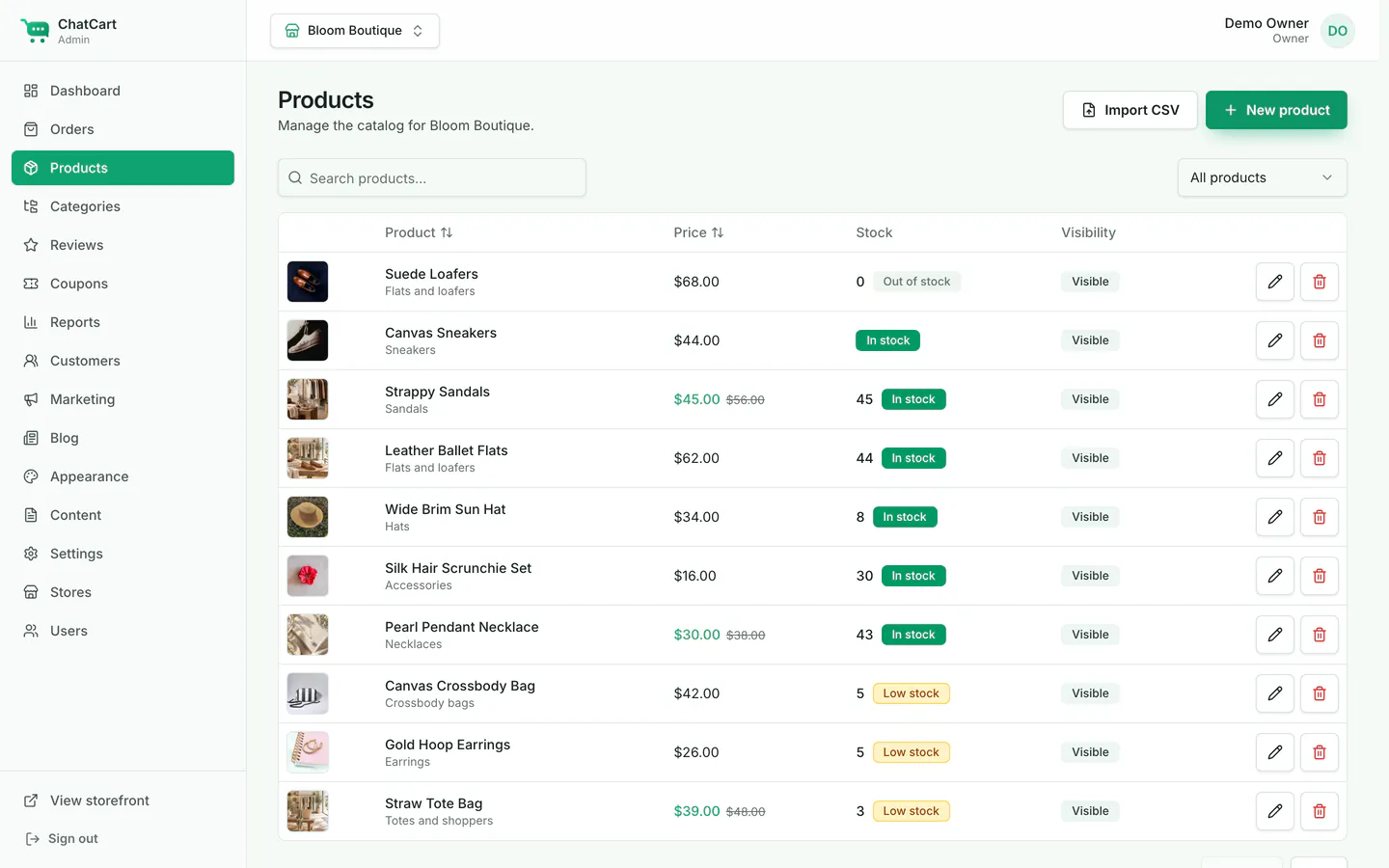Click Visible badge for Canvas Crossbody Bag

click(1090, 693)
